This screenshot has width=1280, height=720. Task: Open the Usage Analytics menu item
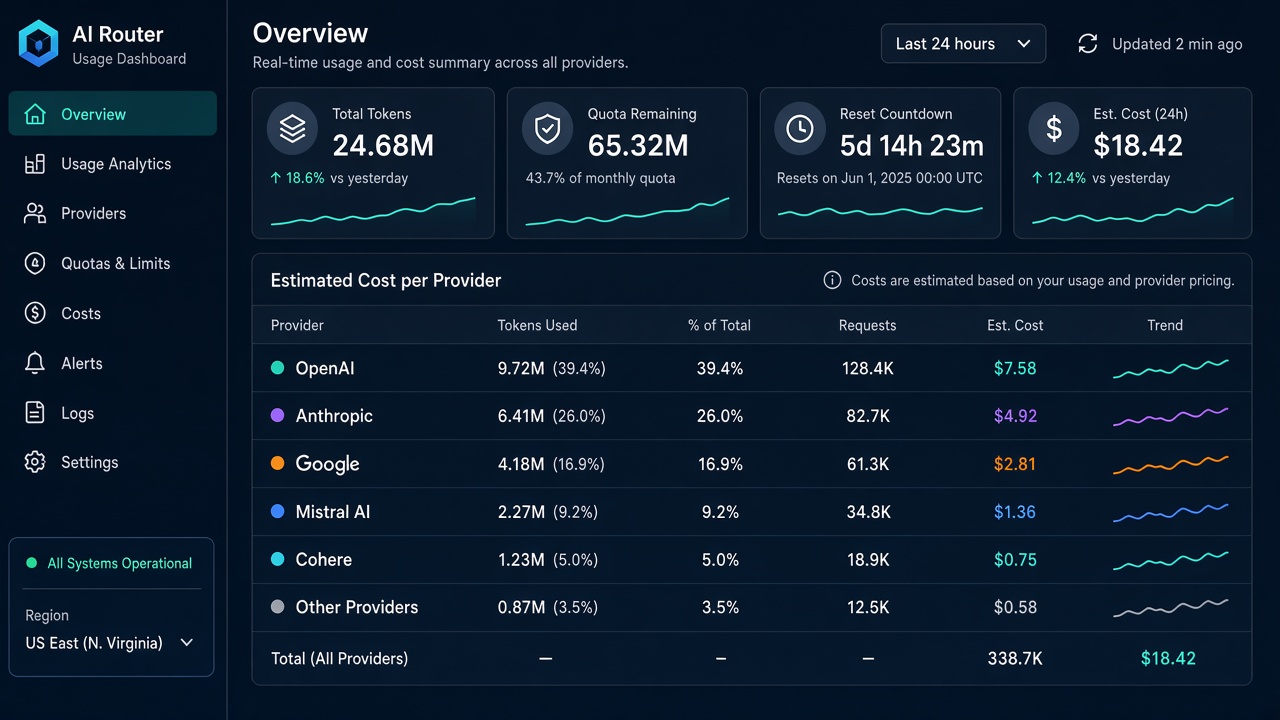(x=113, y=164)
